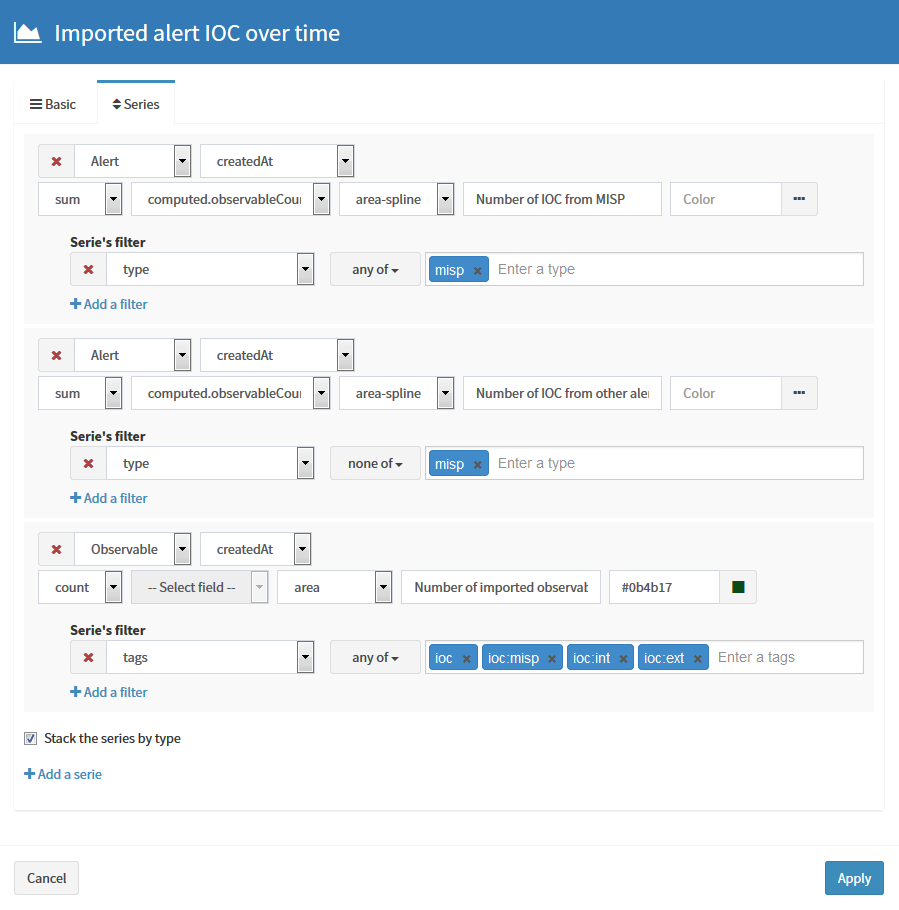Click the dark green color swatch
899x910 pixels.
pyautogui.click(x=738, y=587)
